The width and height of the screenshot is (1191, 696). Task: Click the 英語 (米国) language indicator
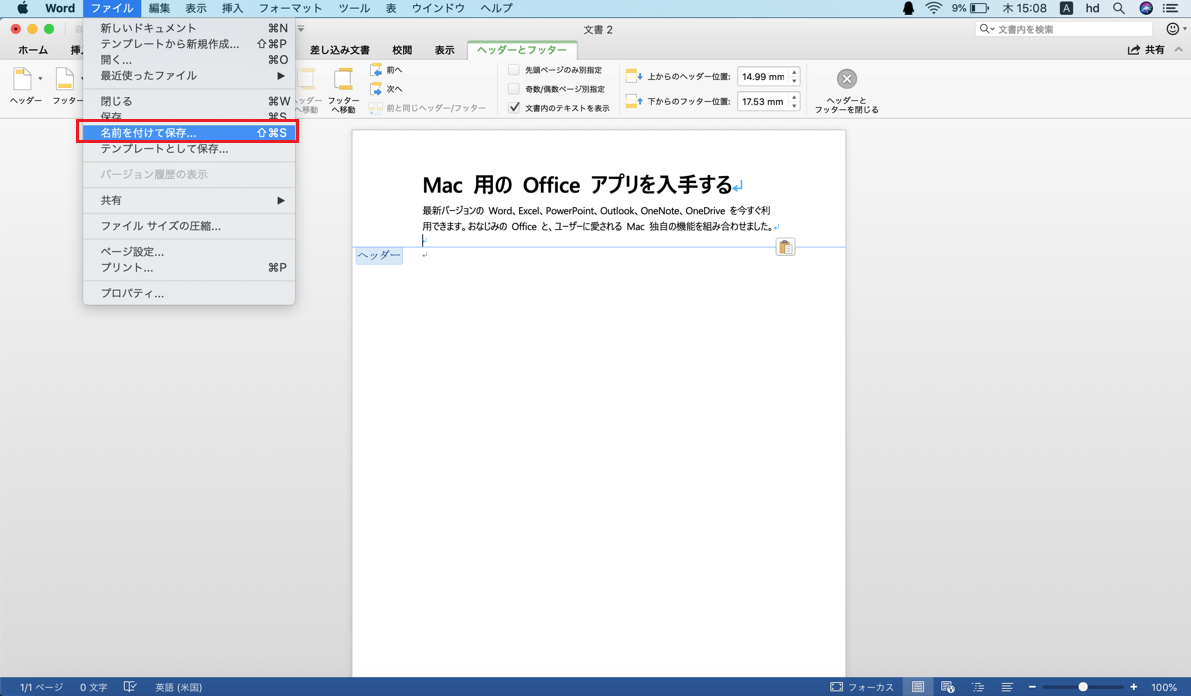pyautogui.click(x=178, y=687)
